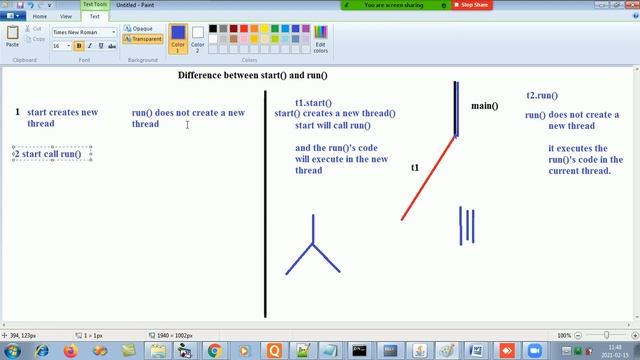Click the zoom in plus button
The image size is (640, 360).
tap(635, 336)
